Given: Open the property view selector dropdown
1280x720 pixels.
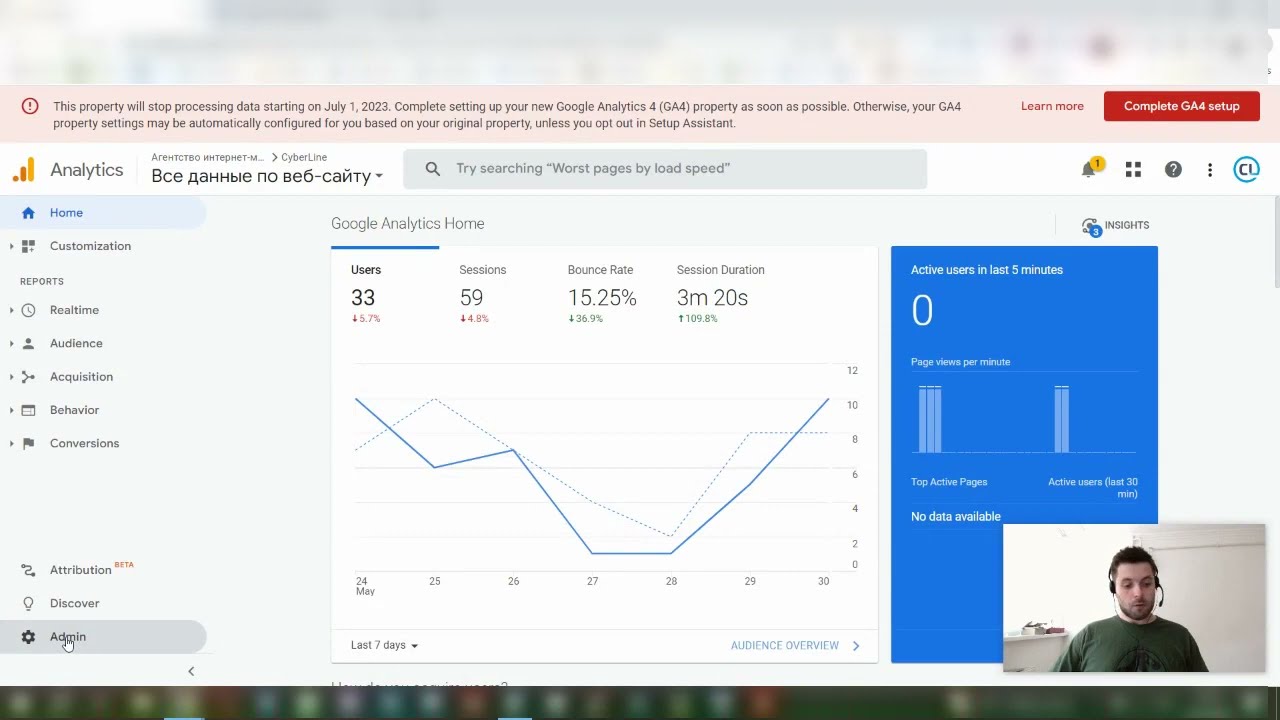Looking at the screenshot, I should point(267,176).
